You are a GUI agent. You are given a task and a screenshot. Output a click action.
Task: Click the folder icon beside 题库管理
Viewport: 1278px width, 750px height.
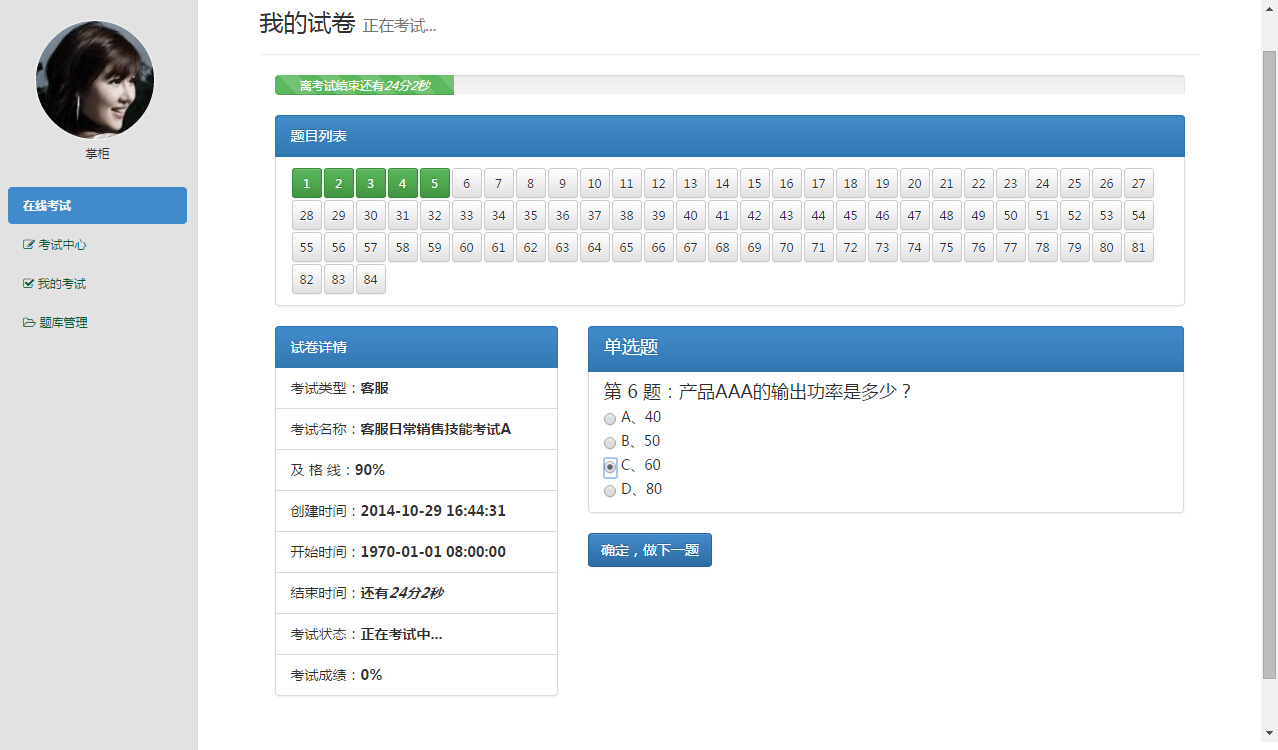tap(29, 323)
